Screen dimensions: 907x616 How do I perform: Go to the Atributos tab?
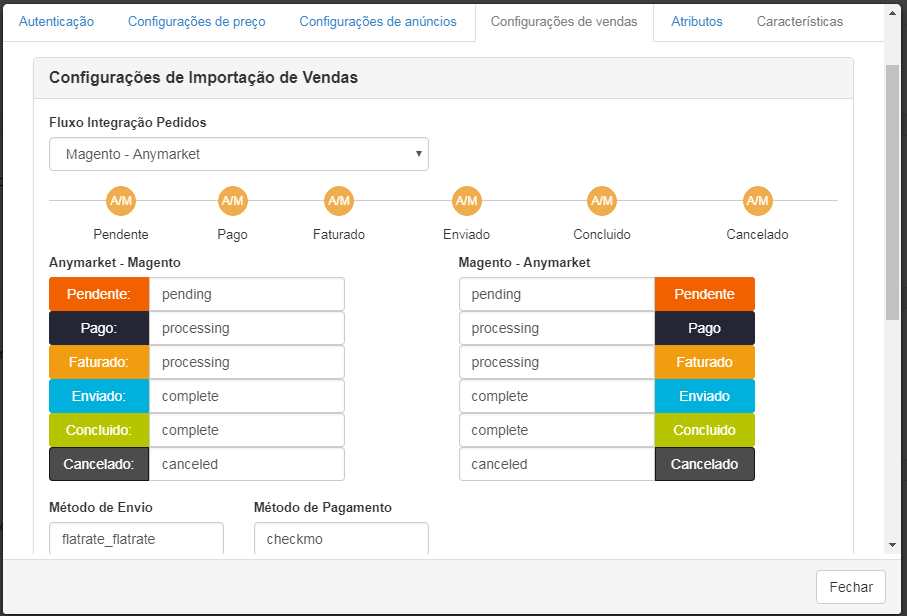coord(696,21)
